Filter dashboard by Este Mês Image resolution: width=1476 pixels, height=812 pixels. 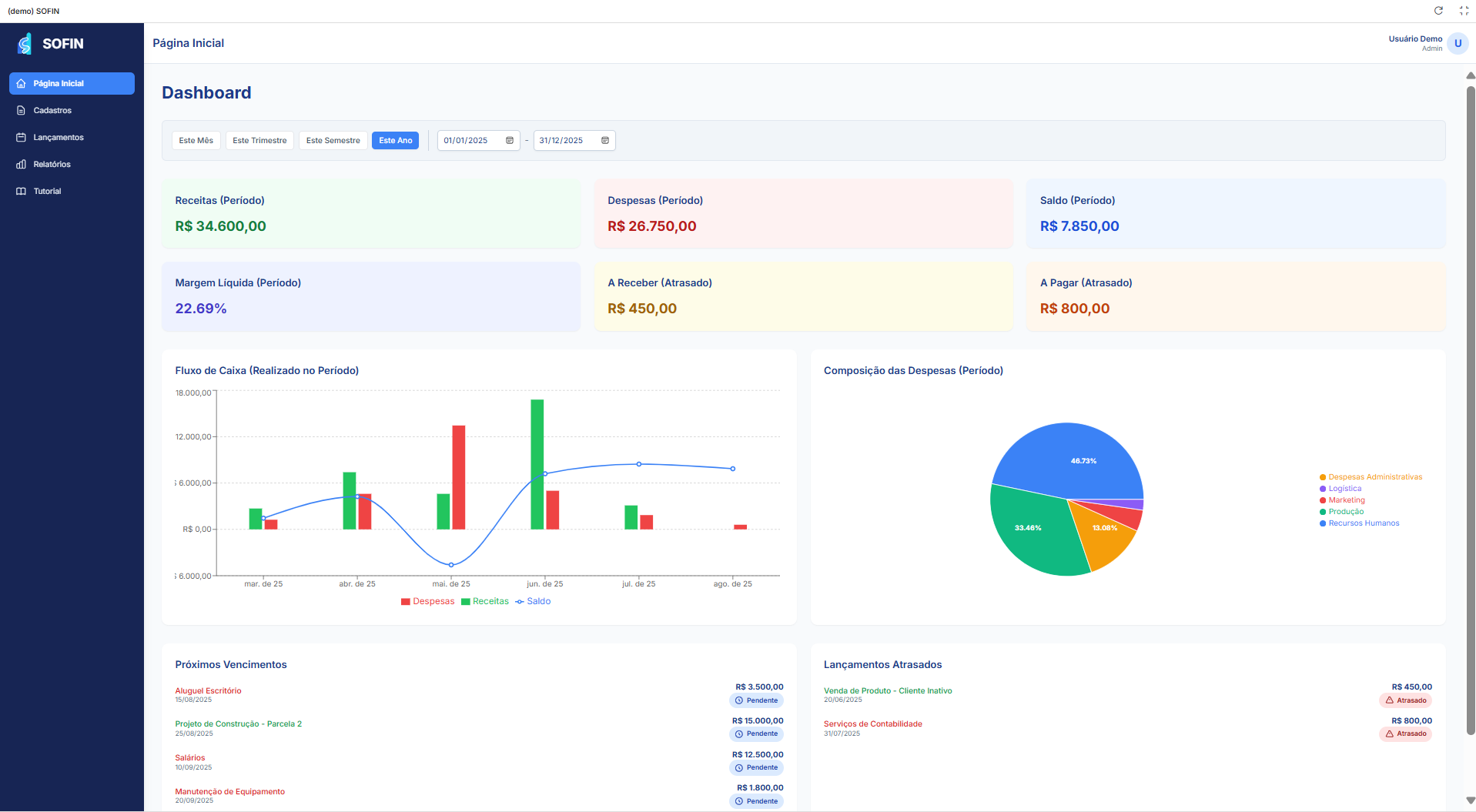(x=196, y=141)
